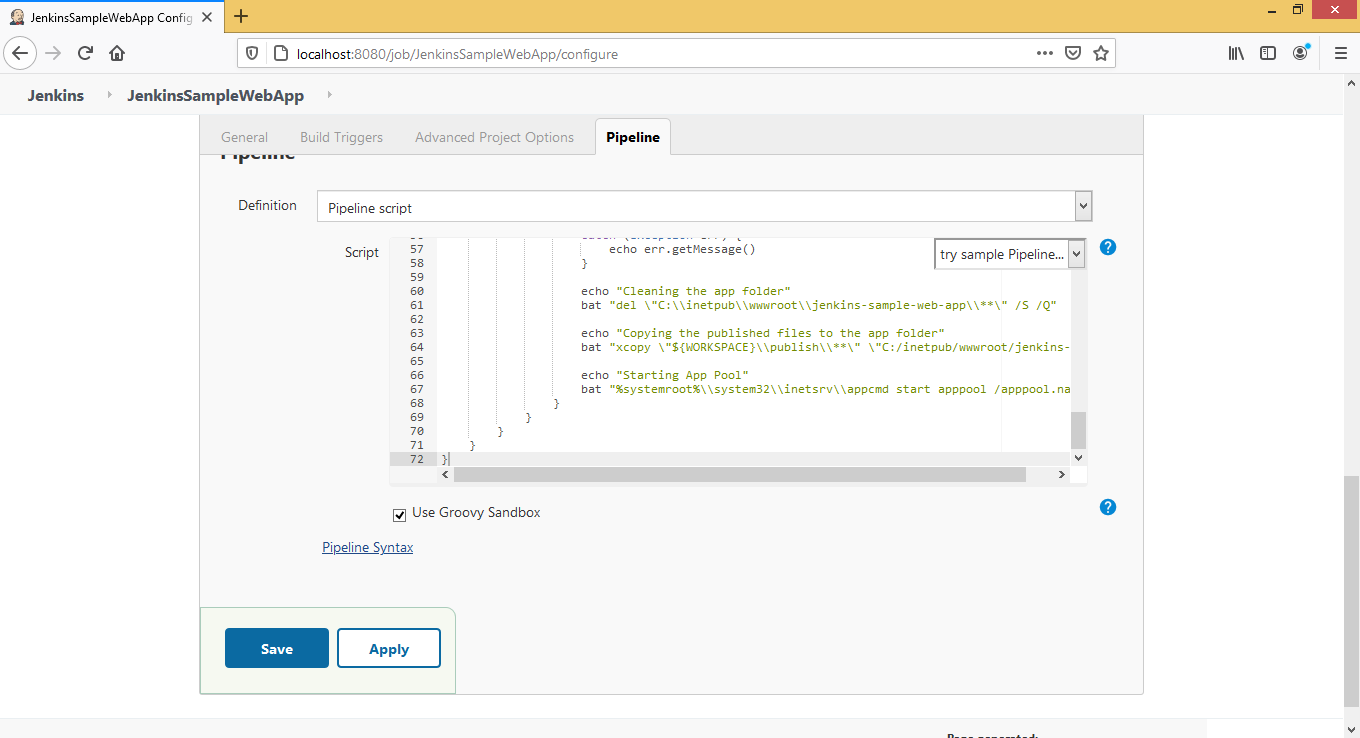Click line number 72 in editor gutter
Image resolution: width=1360 pixels, height=738 pixels.
(417, 459)
